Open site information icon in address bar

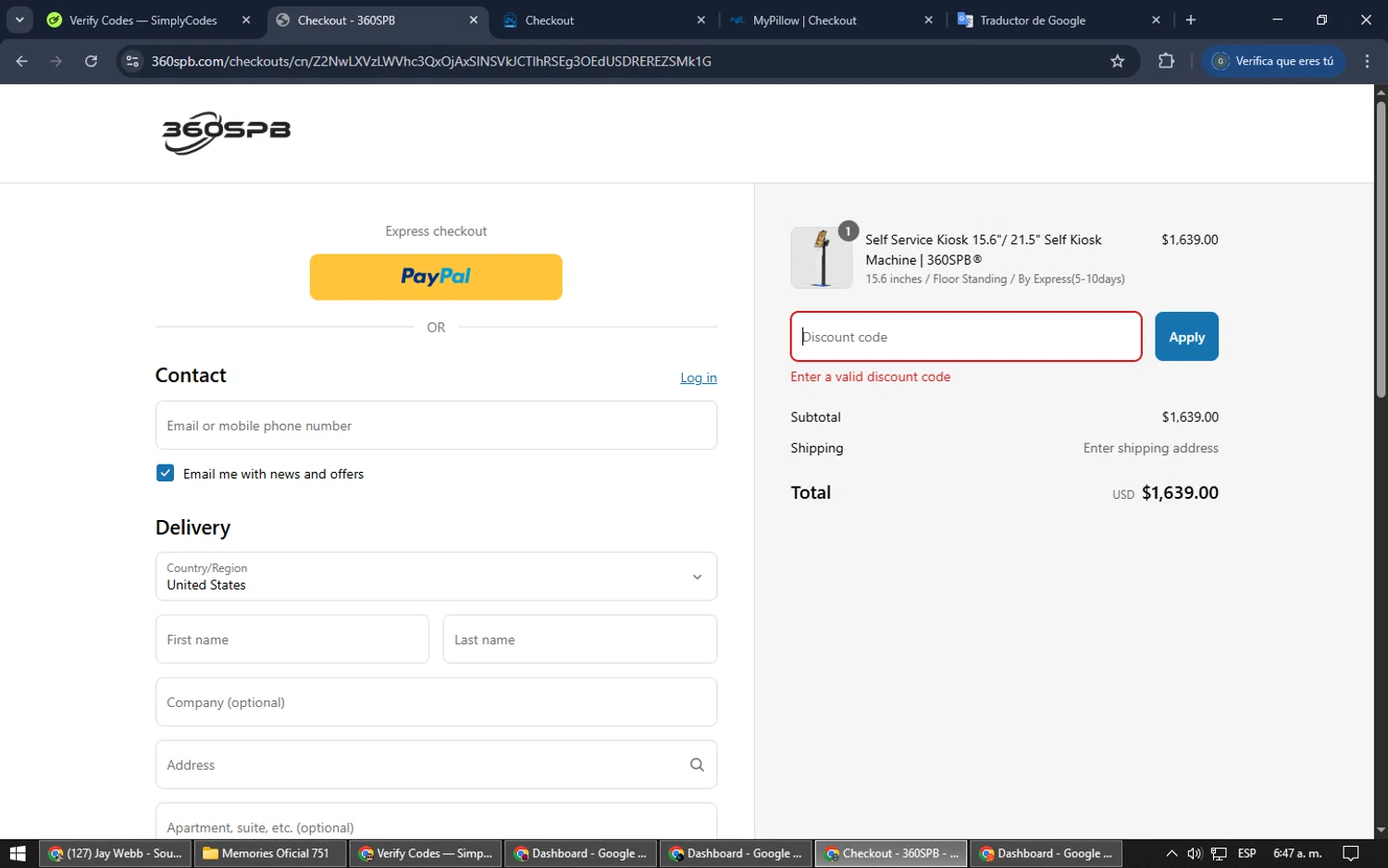132,61
